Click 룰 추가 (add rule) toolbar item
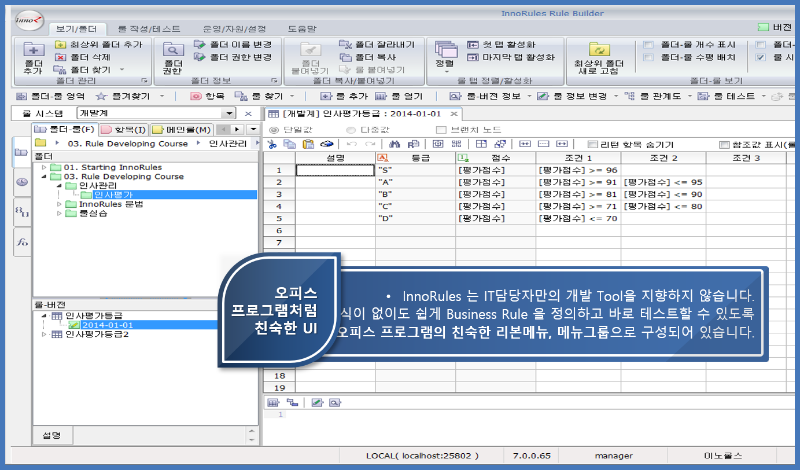This screenshot has width=800, height=470. [344, 96]
